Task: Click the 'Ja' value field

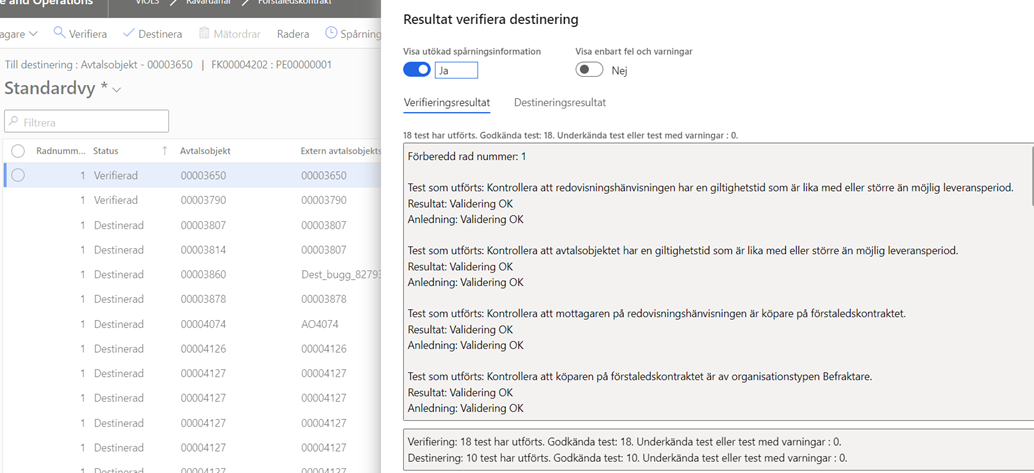Action: (456, 71)
